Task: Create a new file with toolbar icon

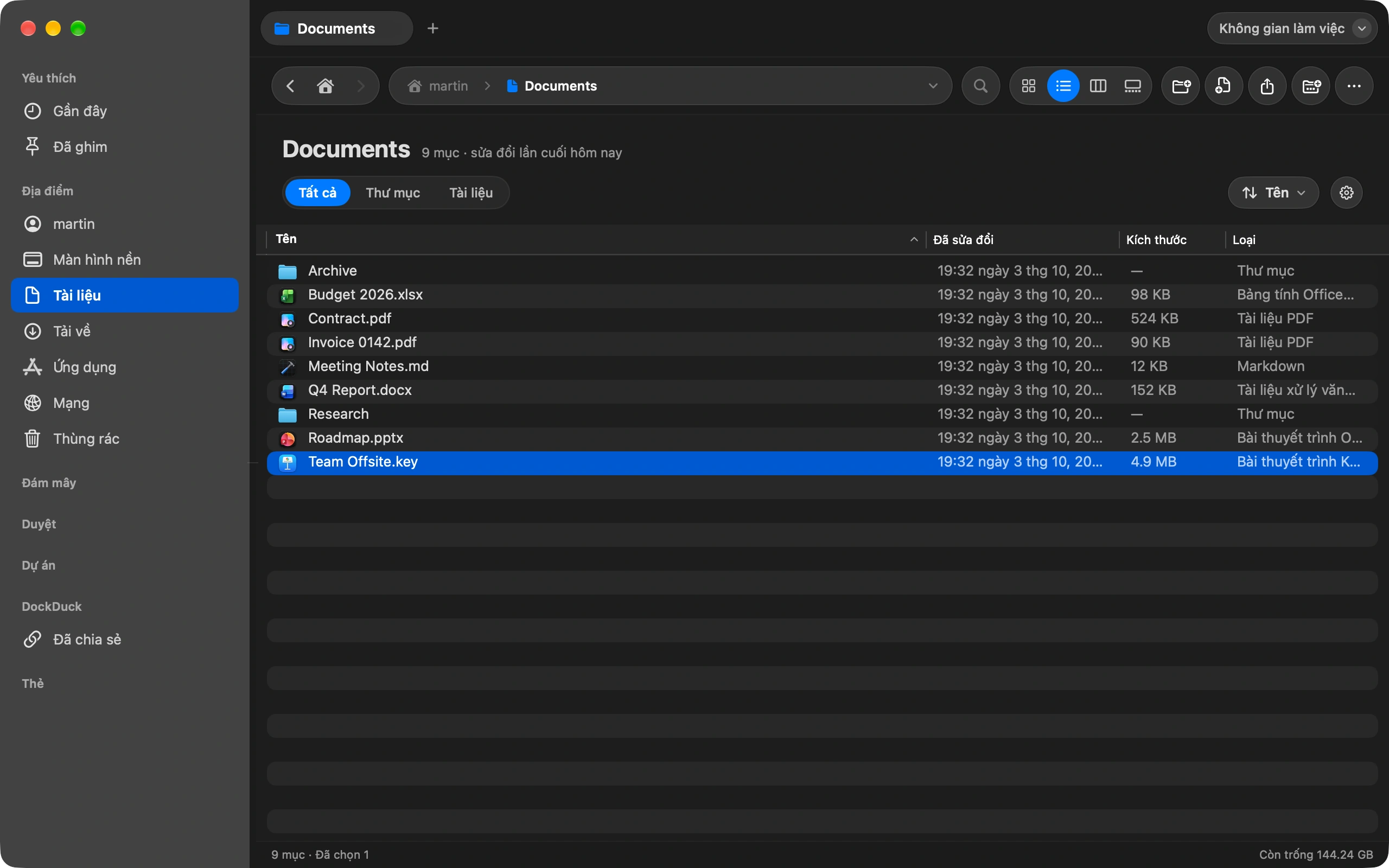Action: (1224, 86)
